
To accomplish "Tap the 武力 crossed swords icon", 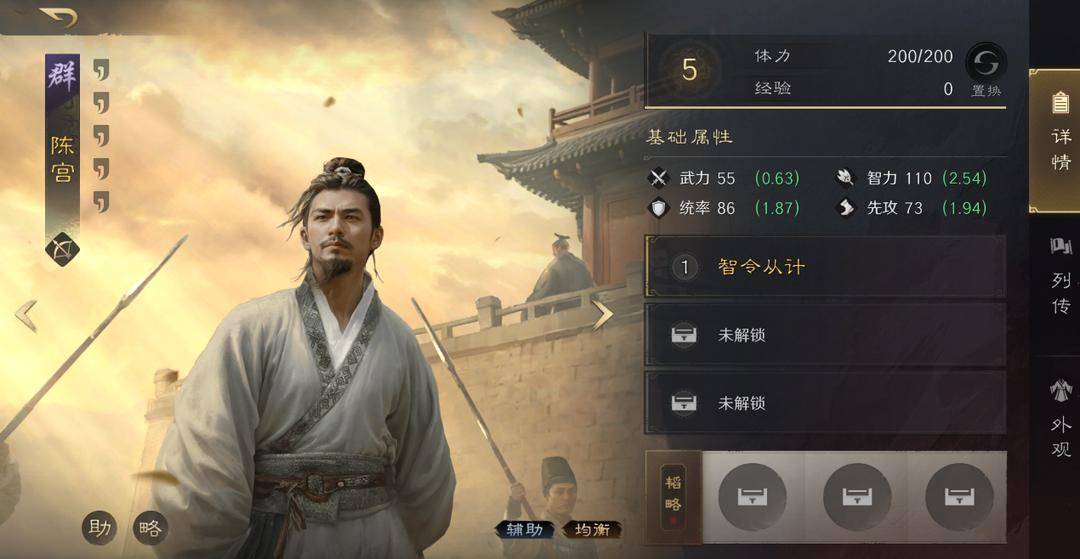I will (x=659, y=178).
